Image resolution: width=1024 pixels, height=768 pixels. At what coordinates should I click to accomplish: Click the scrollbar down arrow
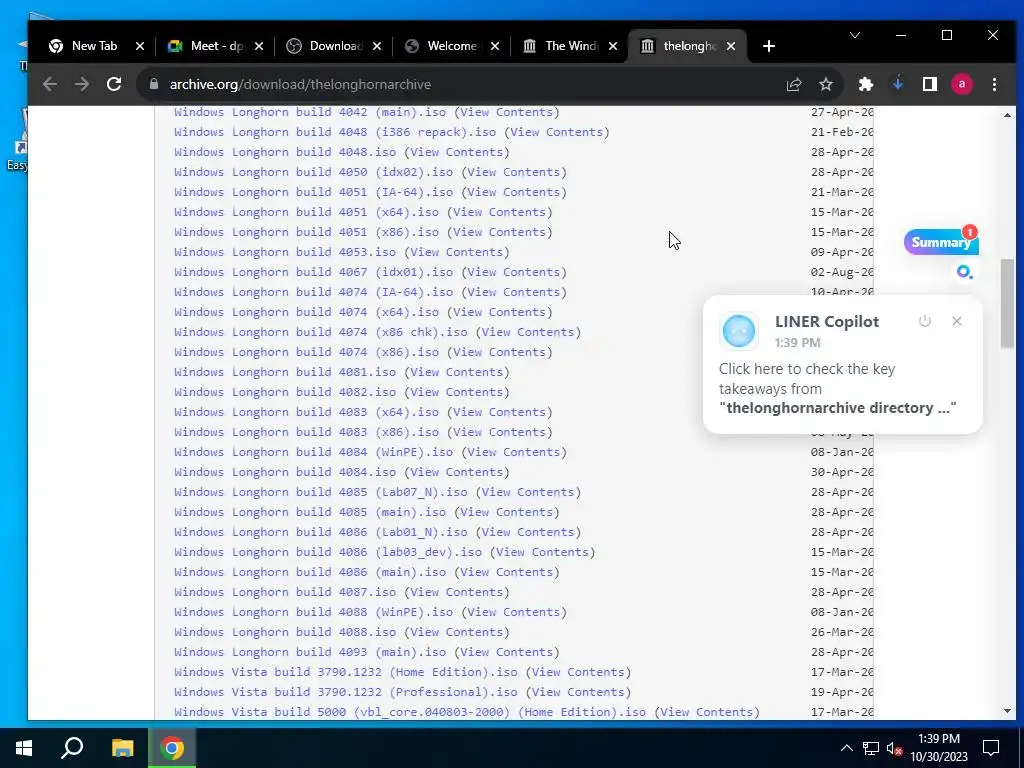[1007, 711]
